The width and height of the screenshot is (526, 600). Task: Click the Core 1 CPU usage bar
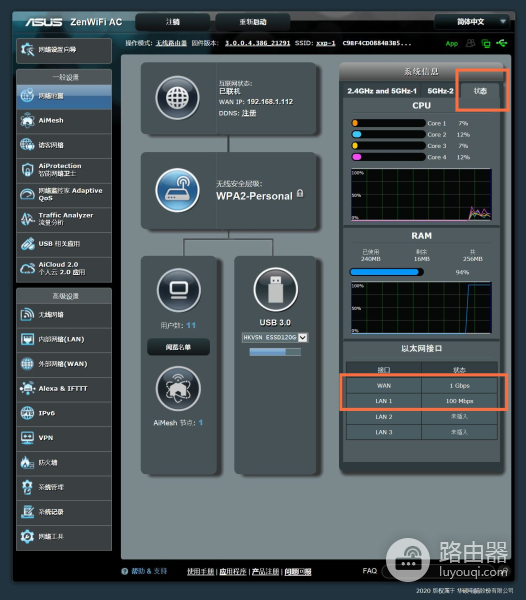point(388,123)
